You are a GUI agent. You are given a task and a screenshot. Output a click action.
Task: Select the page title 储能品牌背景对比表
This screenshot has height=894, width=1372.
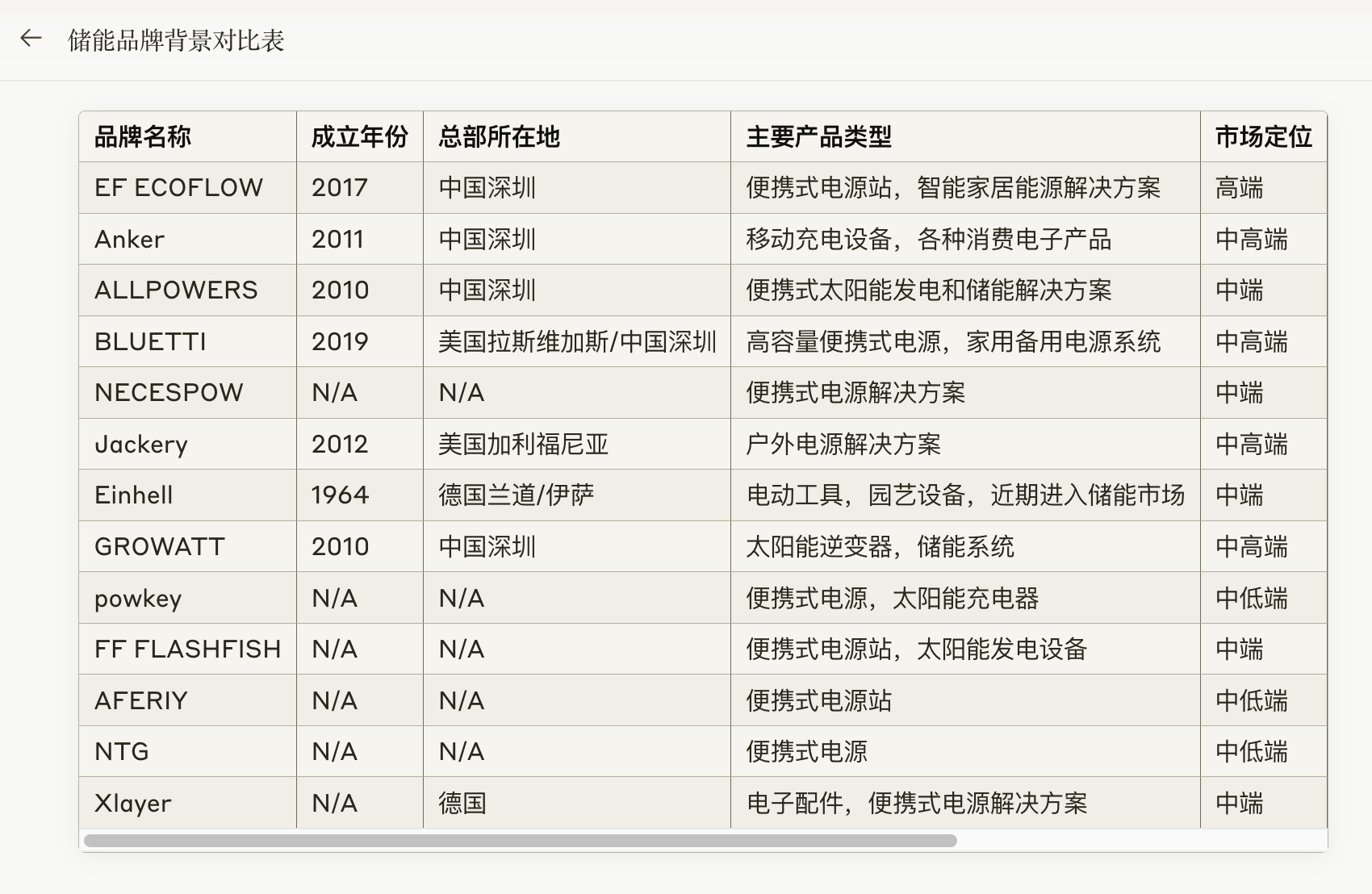176,40
